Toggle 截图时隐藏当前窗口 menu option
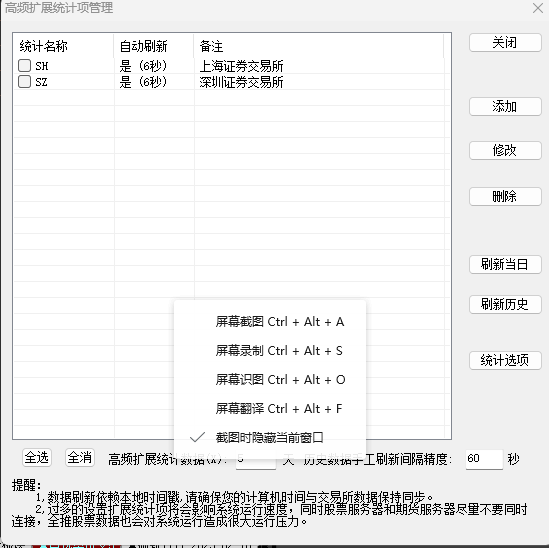This screenshot has width=549, height=548. (270, 437)
